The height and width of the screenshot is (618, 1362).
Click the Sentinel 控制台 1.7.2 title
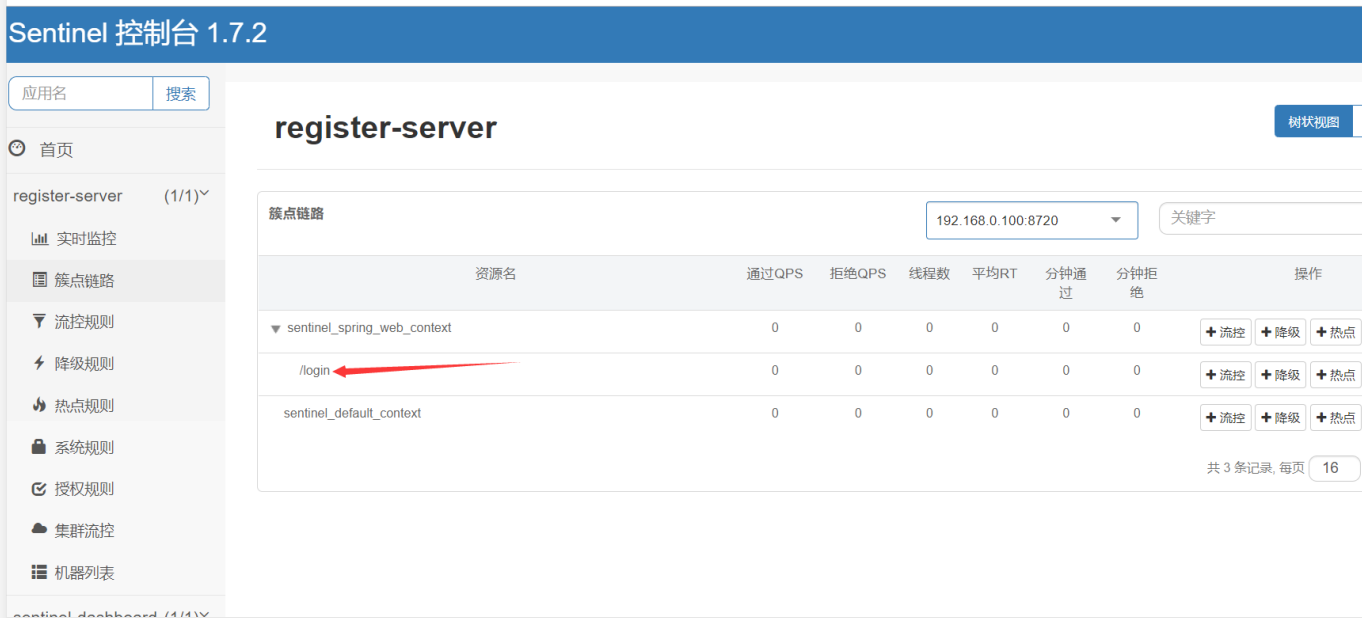click(x=138, y=33)
